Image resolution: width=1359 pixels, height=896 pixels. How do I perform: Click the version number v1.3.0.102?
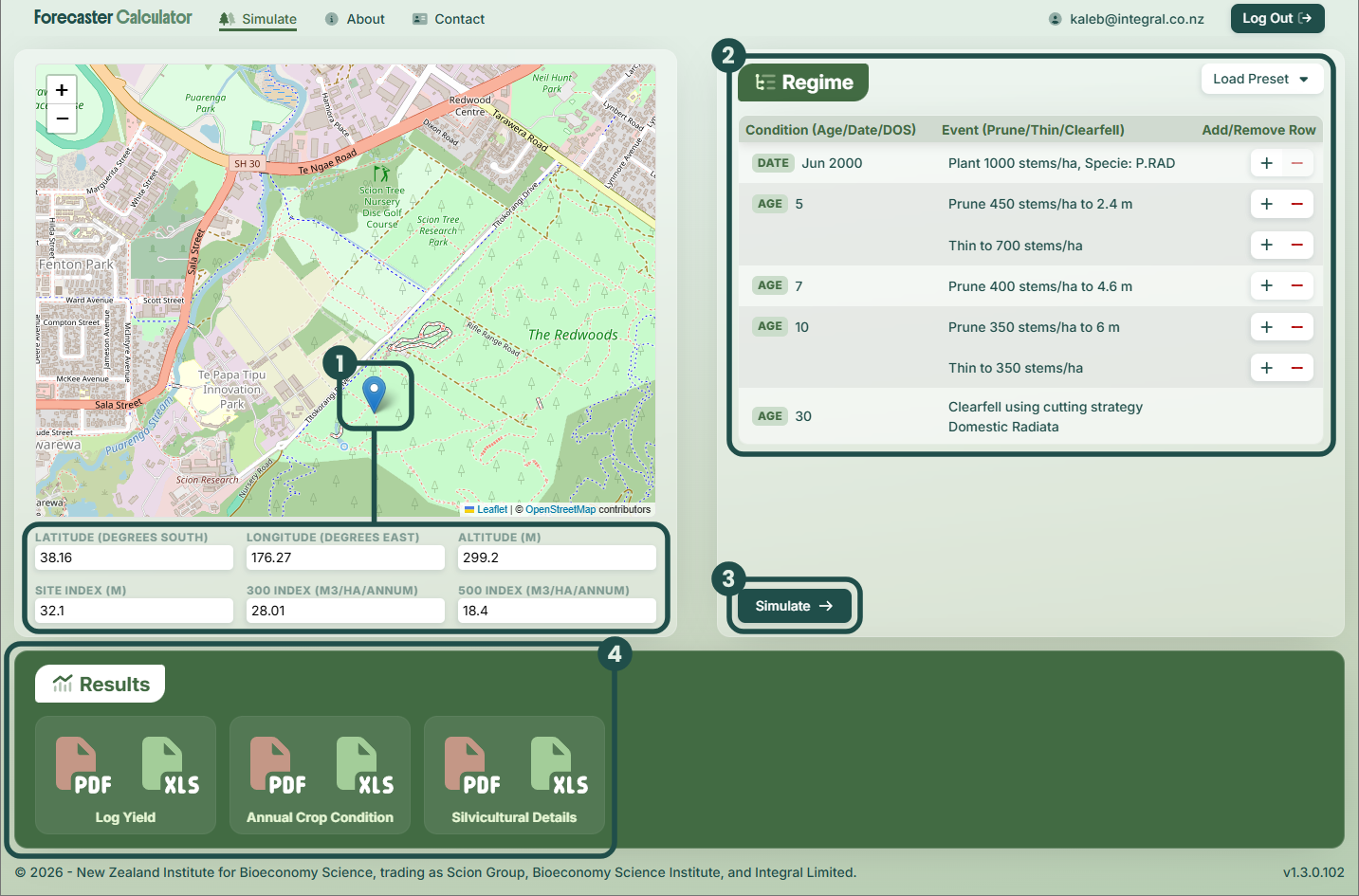click(1313, 872)
